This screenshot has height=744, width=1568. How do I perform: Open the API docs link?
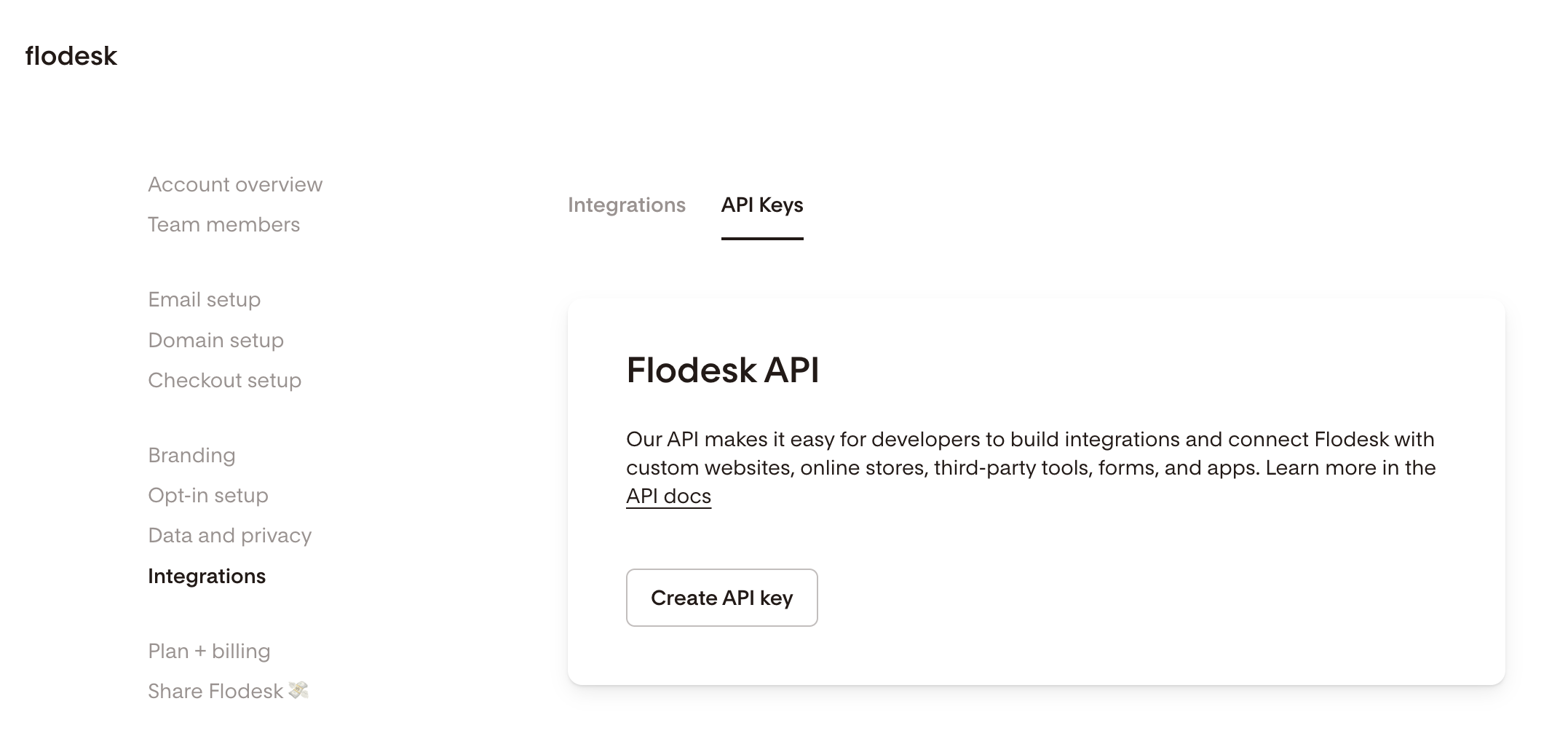coord(668,496)
